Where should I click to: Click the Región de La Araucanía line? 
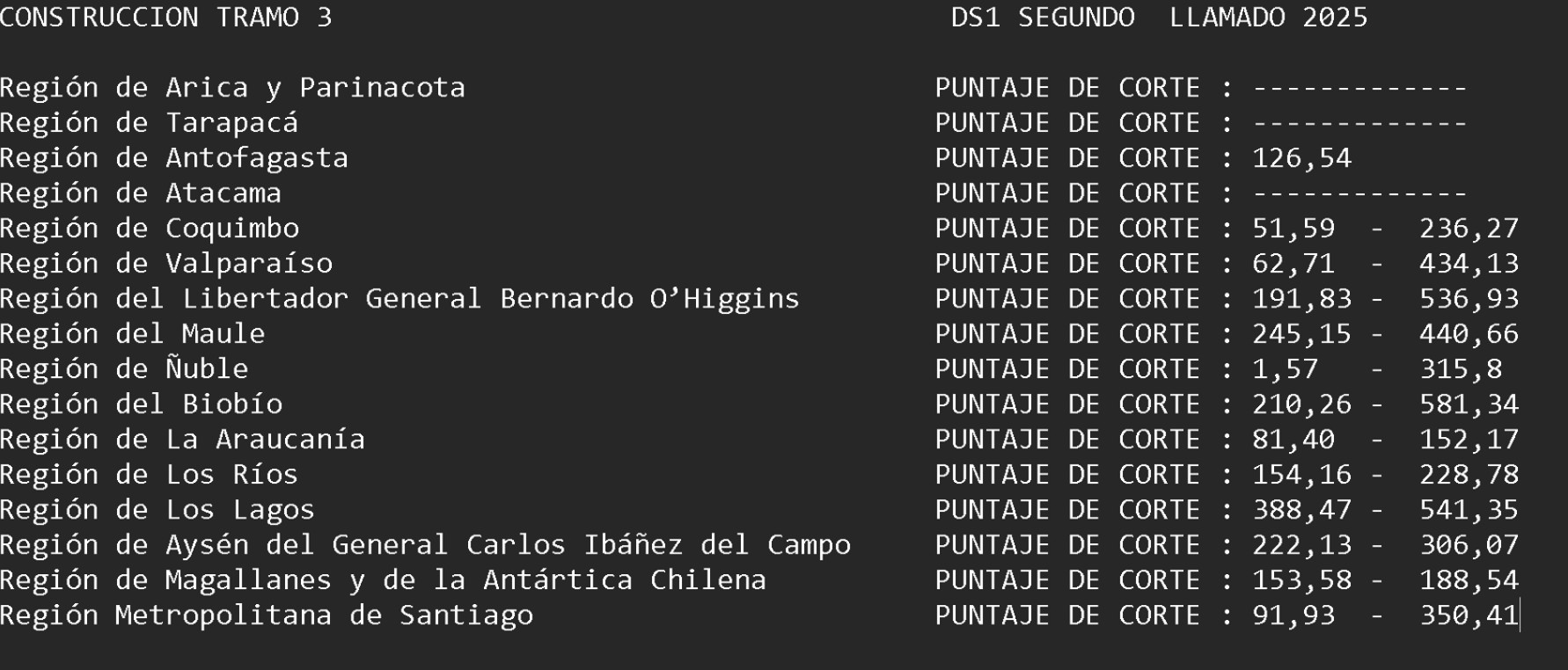(x=182, y=440)
